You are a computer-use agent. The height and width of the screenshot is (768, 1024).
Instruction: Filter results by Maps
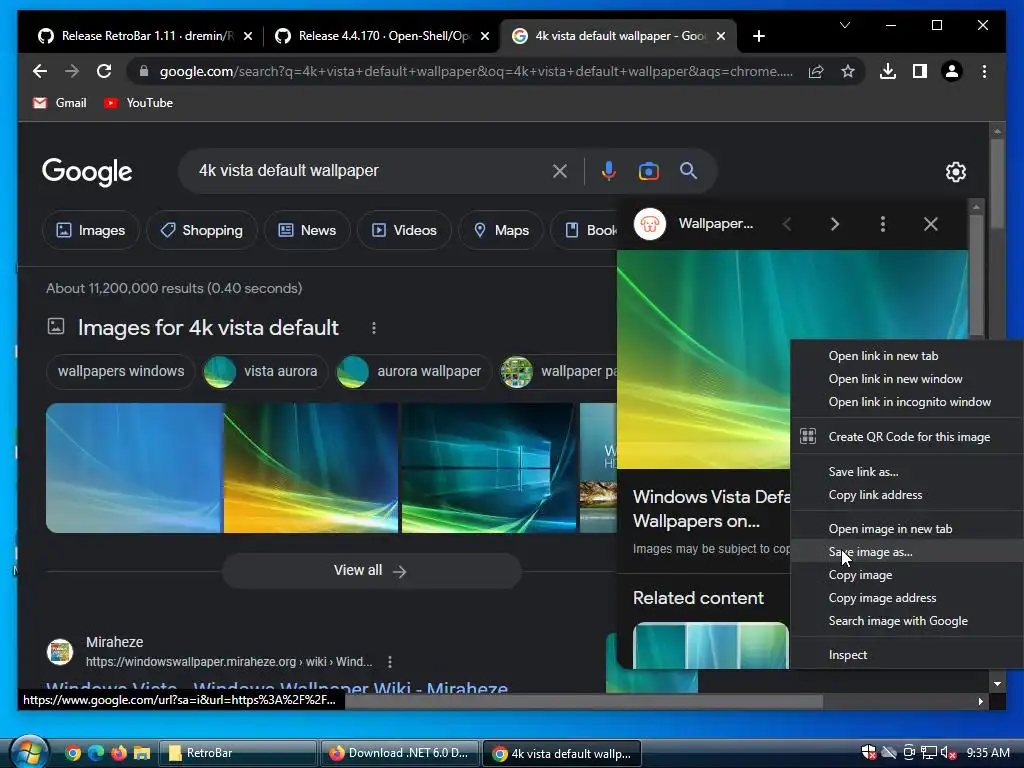501,230
